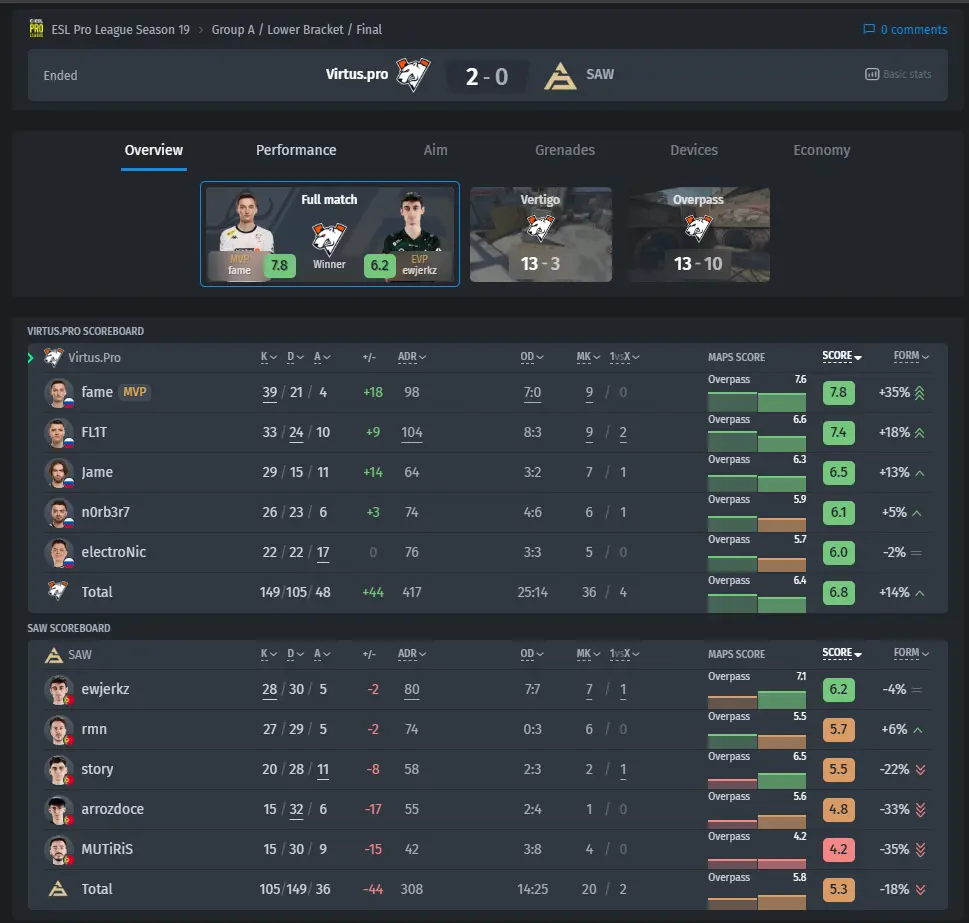Click MUTiRiS's triple down-arrow form icon
This screenshot has width=969, height=923.
[920, 850]
